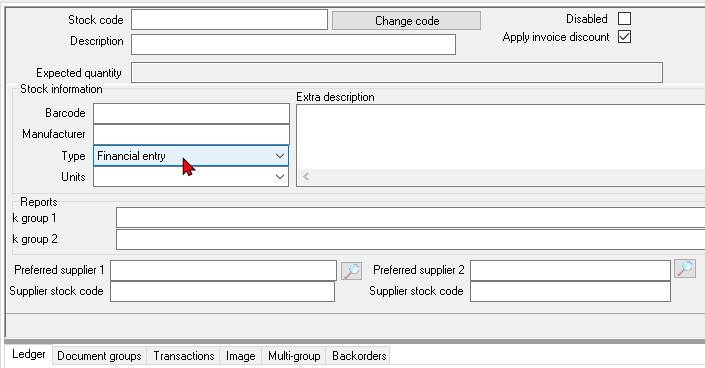Click the Barcode input box

pos(192,113)
